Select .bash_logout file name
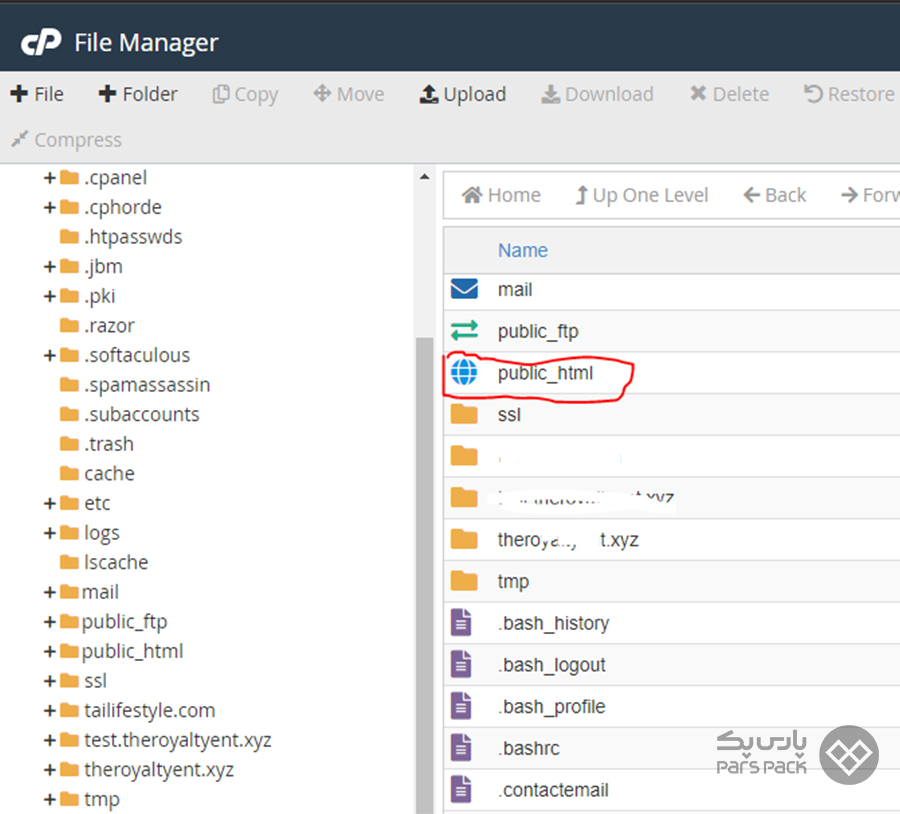The image size is (900, 814). coord(551,665)
